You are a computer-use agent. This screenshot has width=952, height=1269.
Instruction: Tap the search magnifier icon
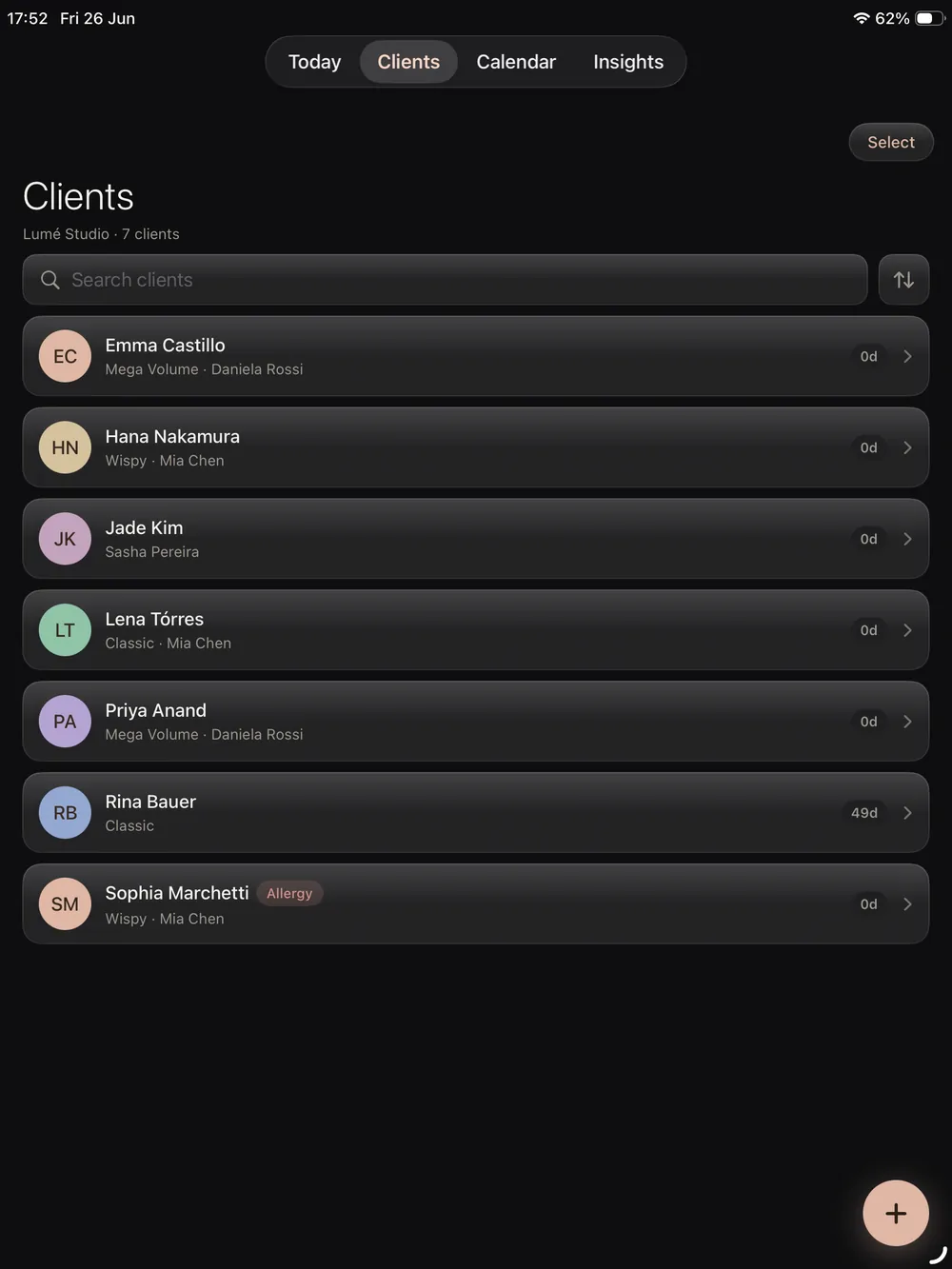click(x=50, y=280)
